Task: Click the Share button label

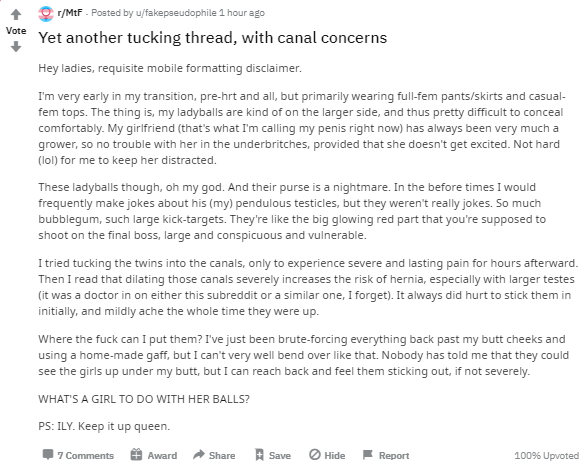Action: [x=222, y=455]
